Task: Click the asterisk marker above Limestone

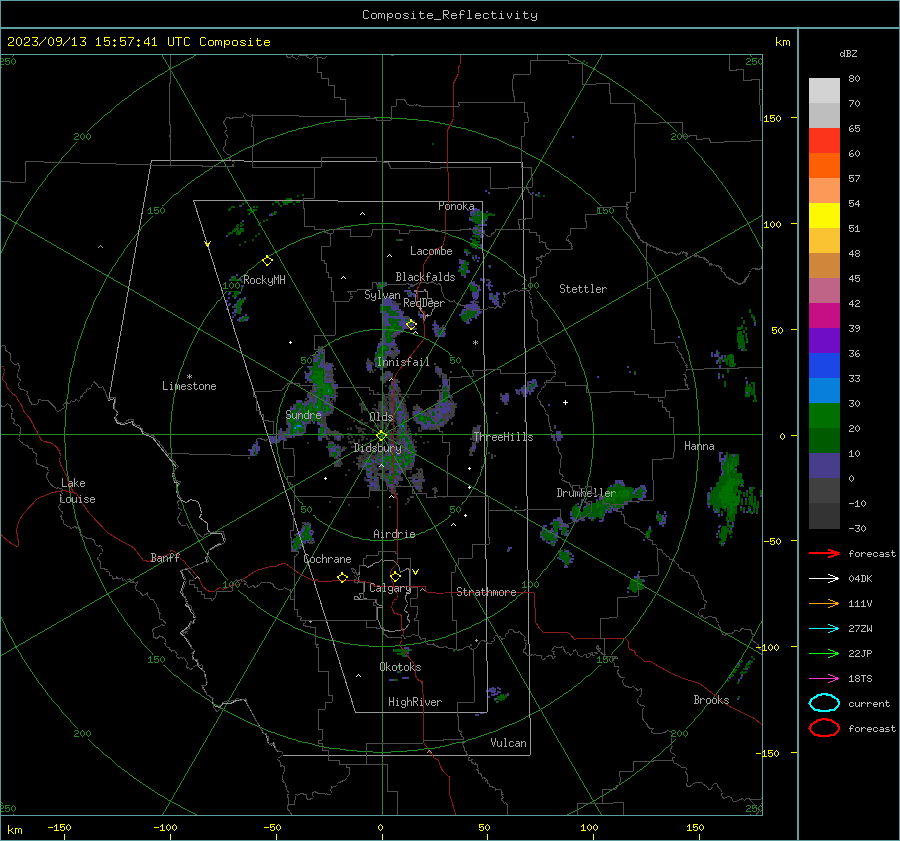Action: pyautogui.click(x=189, y=377)
